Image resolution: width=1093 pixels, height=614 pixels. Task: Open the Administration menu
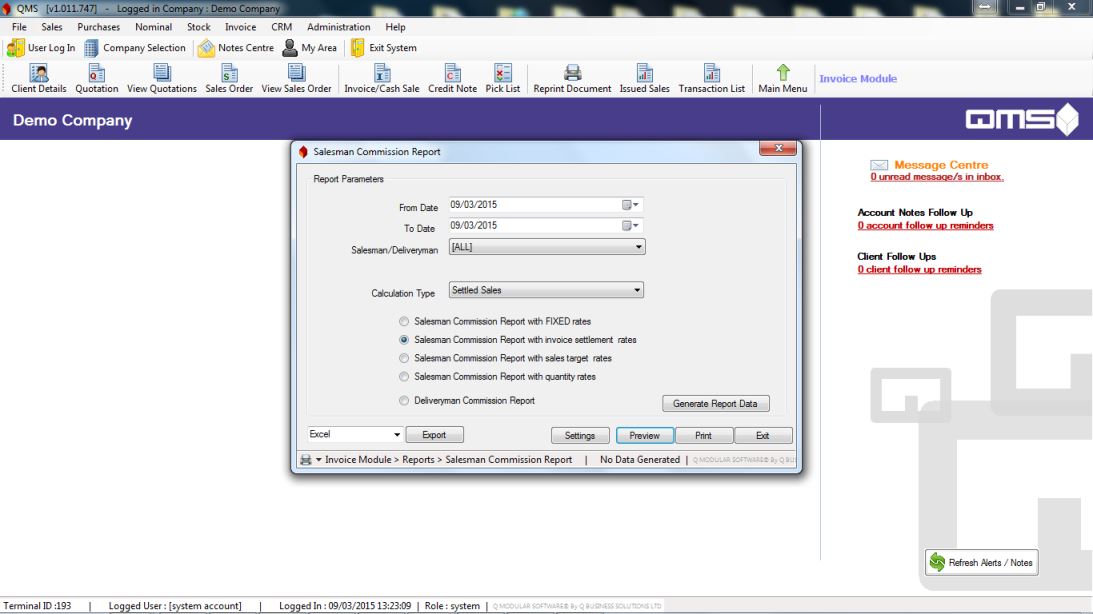pos(339,27)
